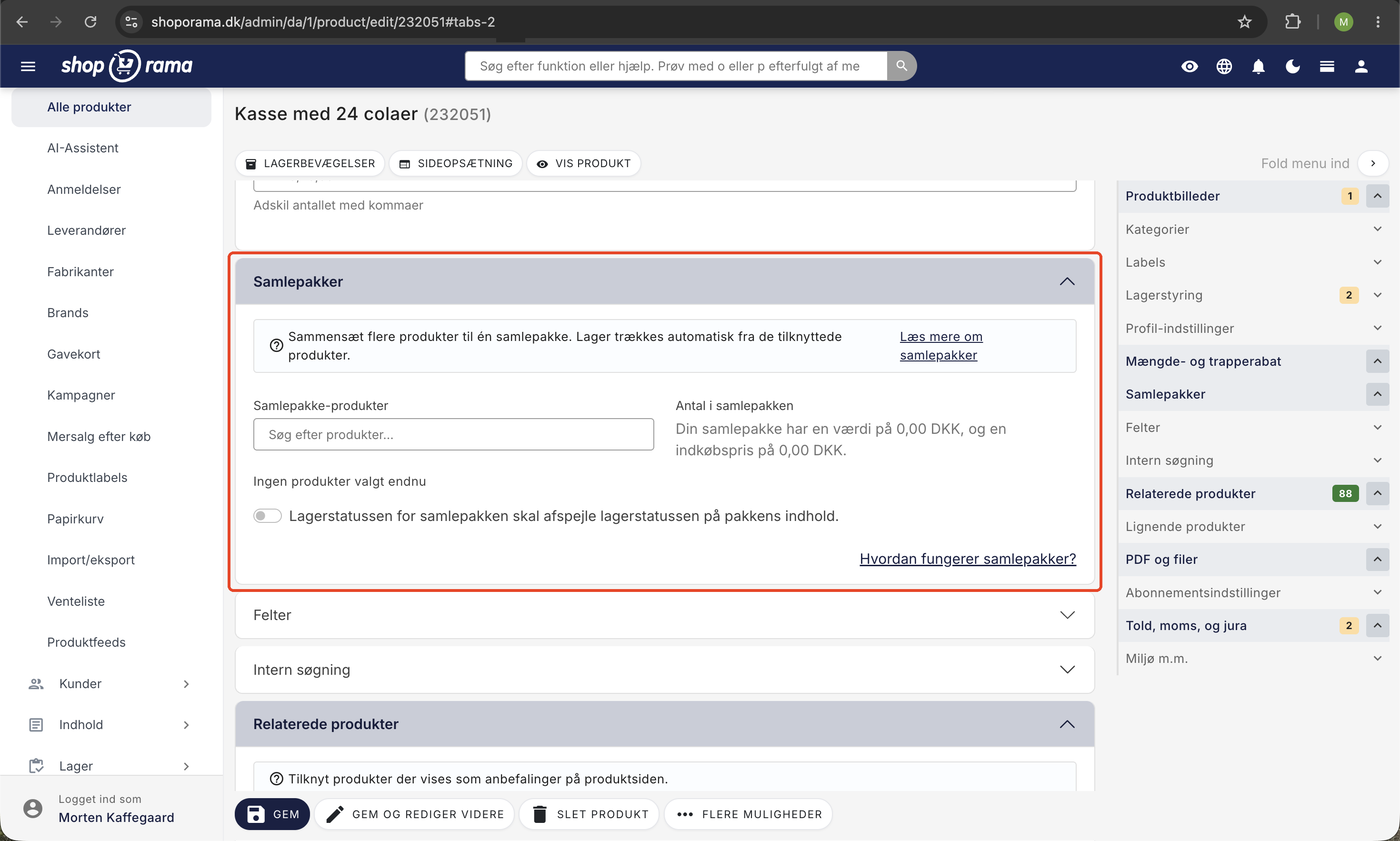Click the Shoporama logo
The height and width of the screenshot is (841, 1400).
coord(126,66)
